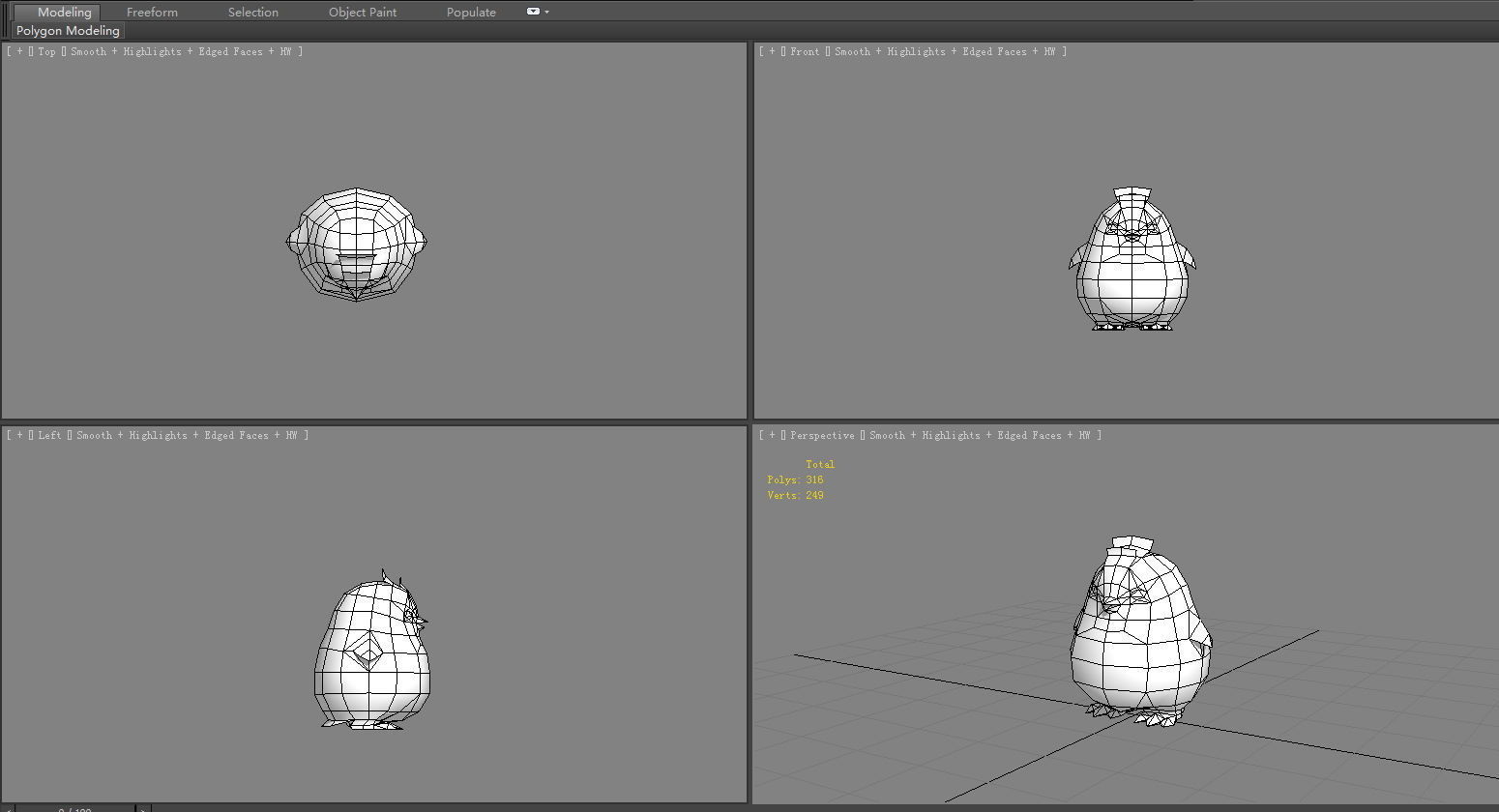Open the Perspective viewport's Smooth + Highlights shading menu
The image size is (1499, 812).
pos(982,435)
